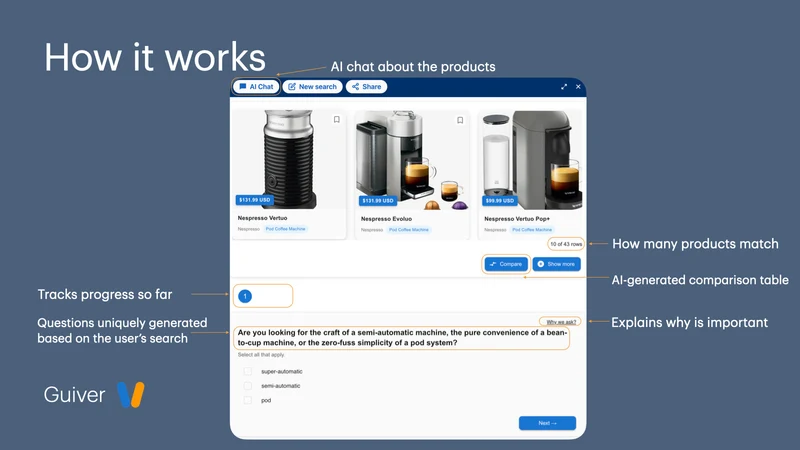800x450 pixels.
Task: Open the Nespresso Evoluo product image
Action: click(x=412, y=160)
